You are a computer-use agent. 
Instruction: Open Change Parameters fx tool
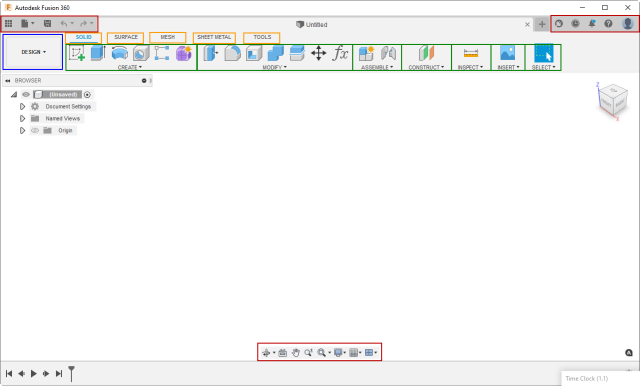340,53
